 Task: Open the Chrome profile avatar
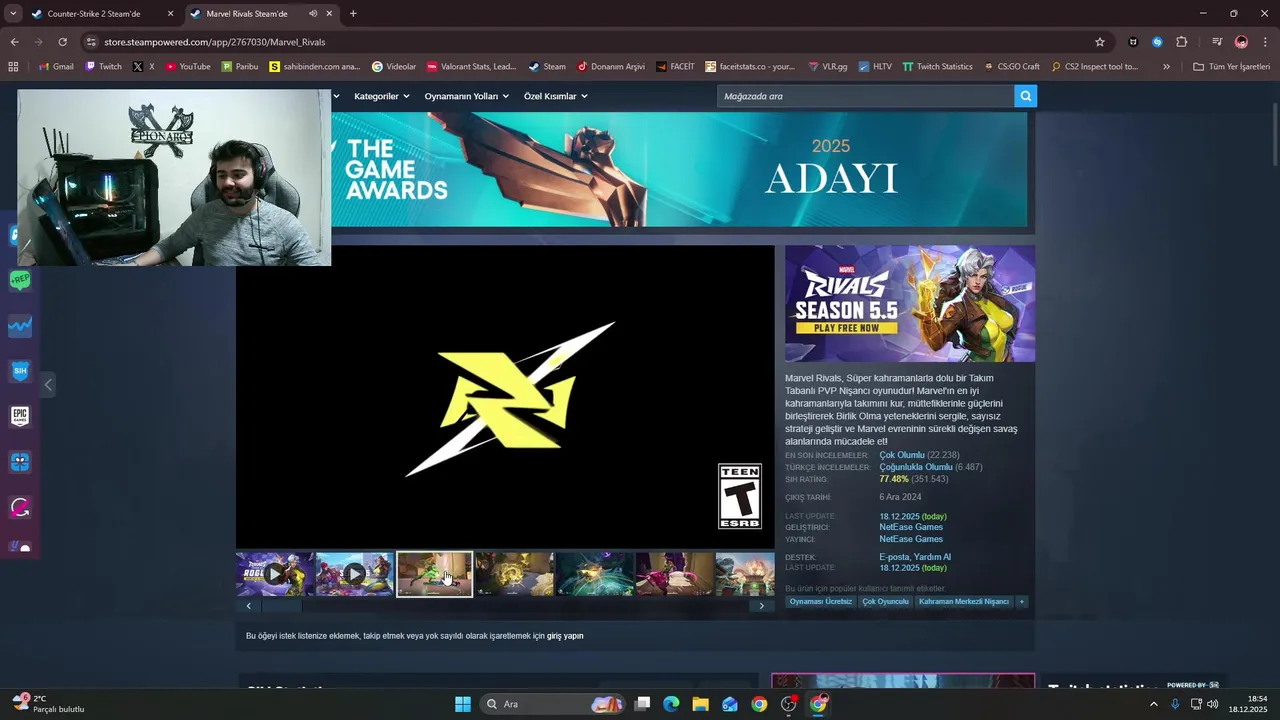1241,42
